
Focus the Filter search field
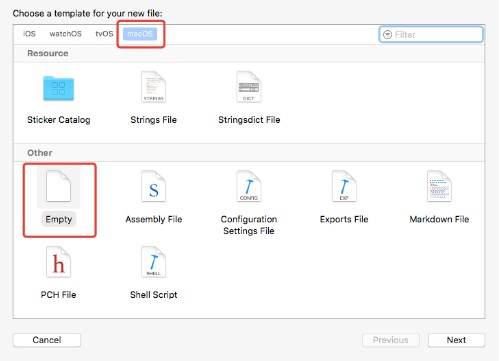click(x=431, y=34)
